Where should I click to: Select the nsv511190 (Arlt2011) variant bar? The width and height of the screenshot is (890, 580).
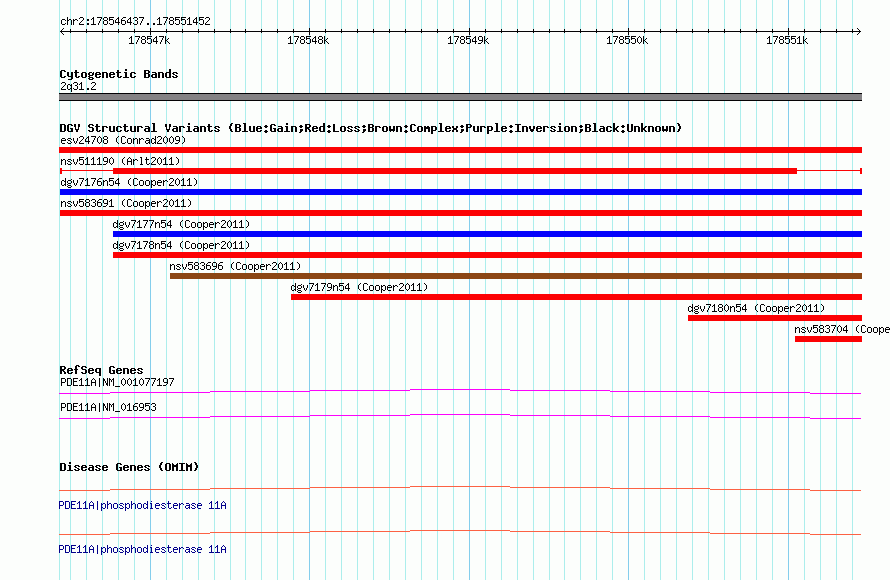click(460, 171)
